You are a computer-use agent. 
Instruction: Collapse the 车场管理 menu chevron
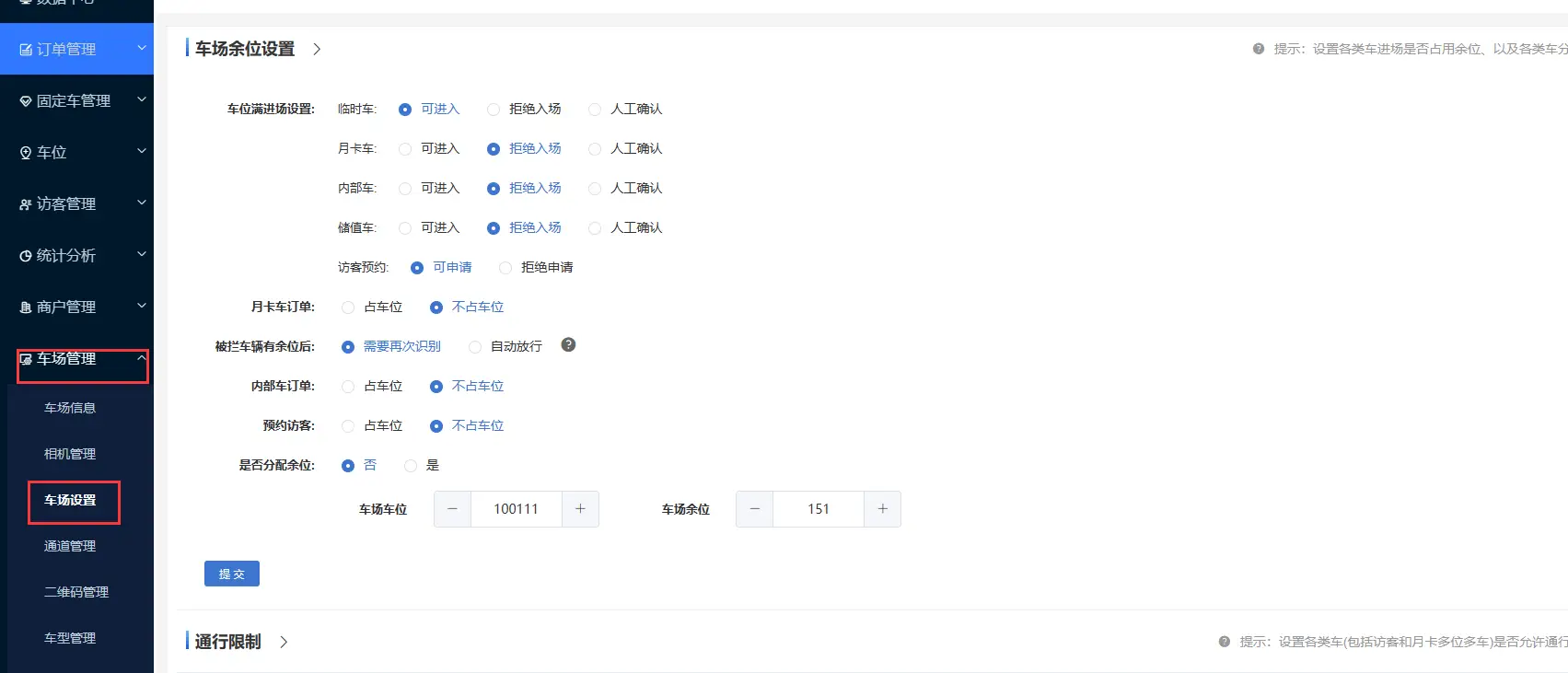tap(141, 358)
